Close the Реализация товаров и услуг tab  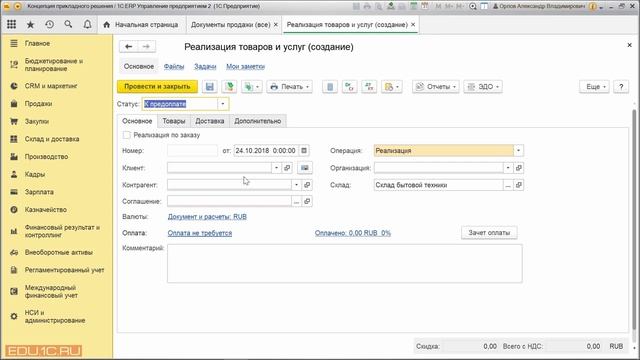413,24
